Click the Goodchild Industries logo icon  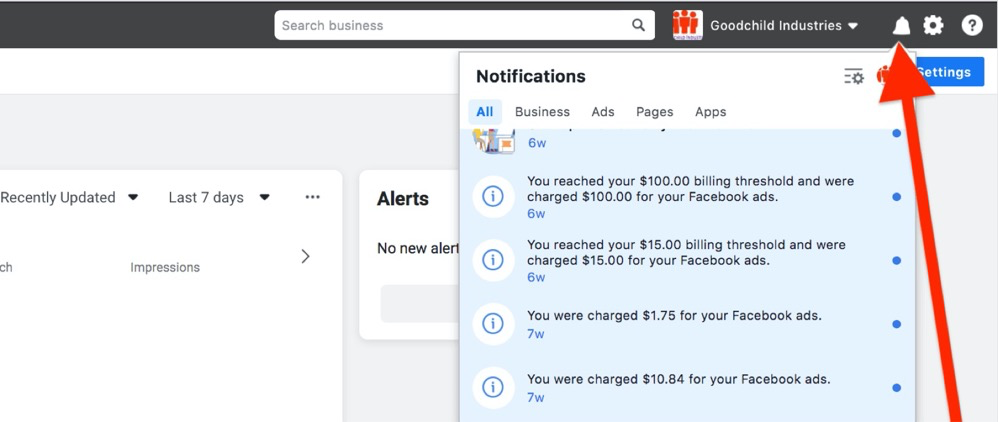click(687, 26)
